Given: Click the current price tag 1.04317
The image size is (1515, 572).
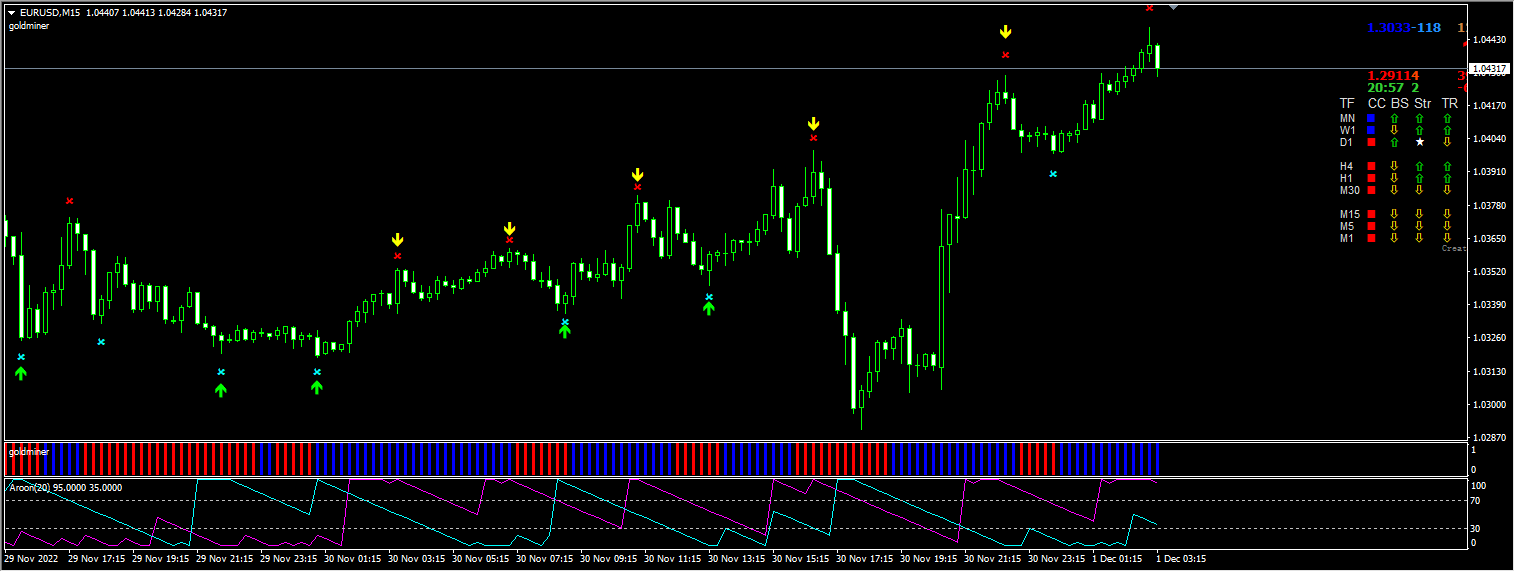Looking at the screenshot, I should click(x=1490, y=69).
